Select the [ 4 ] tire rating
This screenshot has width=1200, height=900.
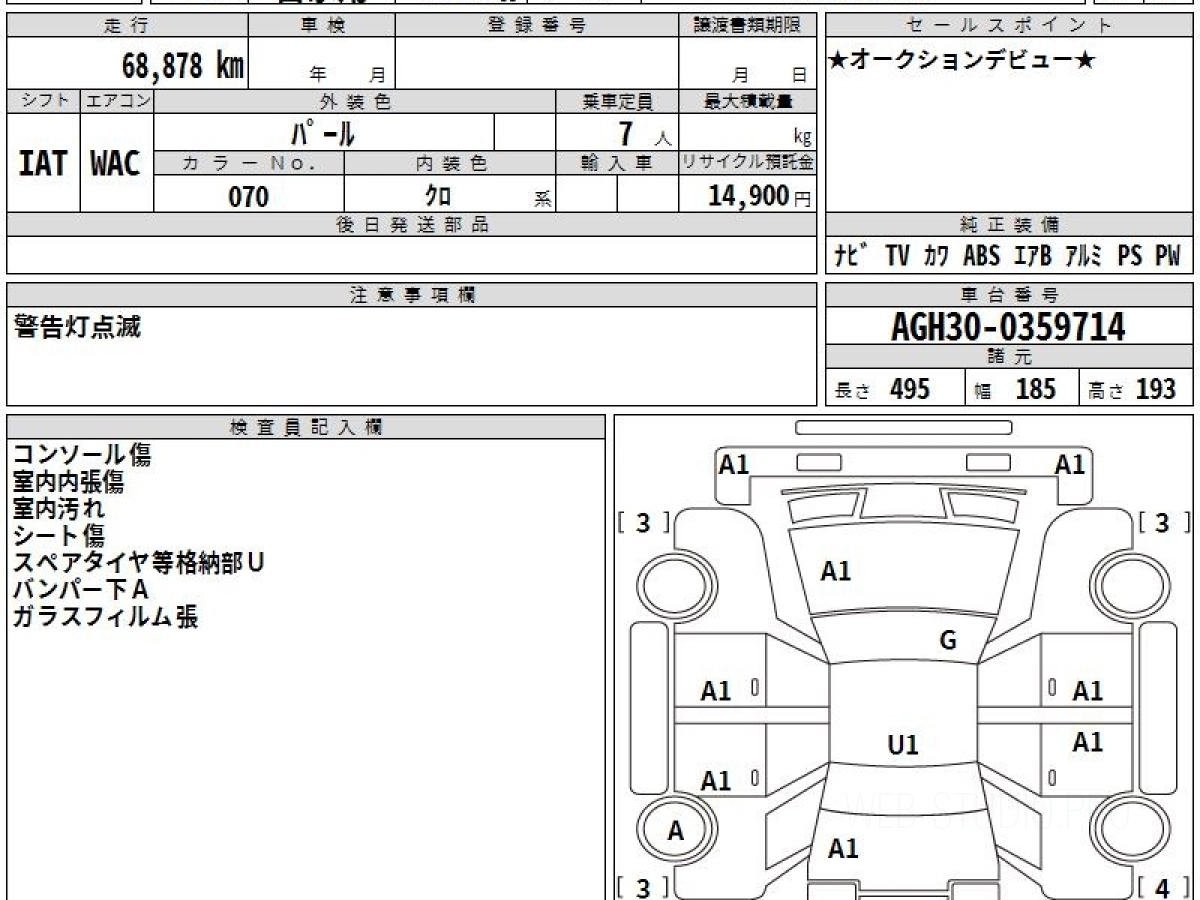pyautogui.click(x=1164, y=886)
